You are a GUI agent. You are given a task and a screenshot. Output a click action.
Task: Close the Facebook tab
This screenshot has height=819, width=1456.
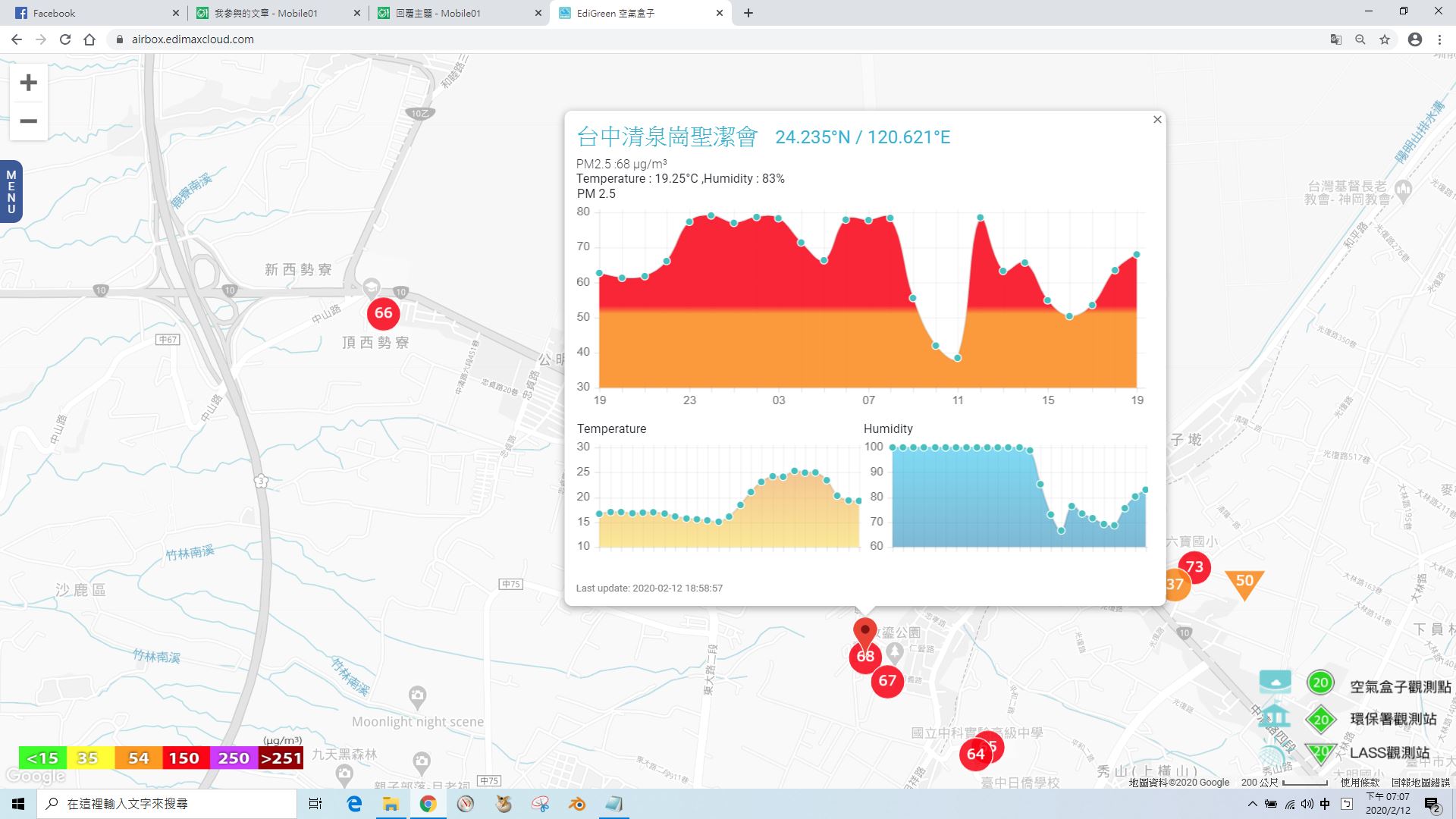(x=176, y=13)
